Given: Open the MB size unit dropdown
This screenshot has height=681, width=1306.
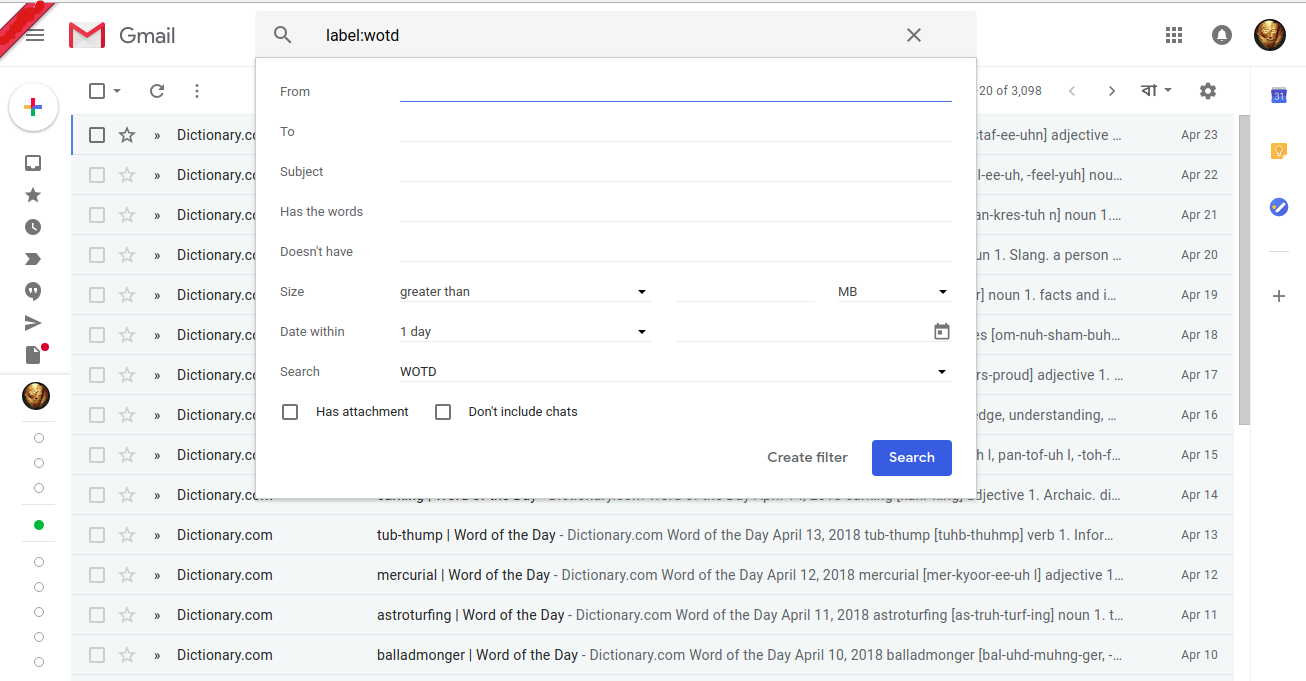Looking at the screenshot, I should click(x=894, y=292).
